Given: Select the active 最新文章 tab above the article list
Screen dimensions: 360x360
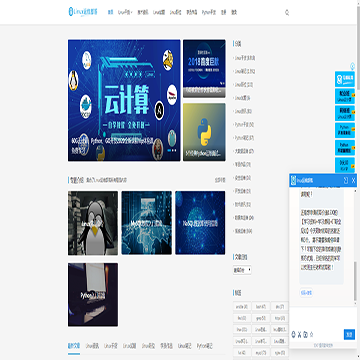Looking at the screenshot, I should pyautogui.click(x=74, y=346).
